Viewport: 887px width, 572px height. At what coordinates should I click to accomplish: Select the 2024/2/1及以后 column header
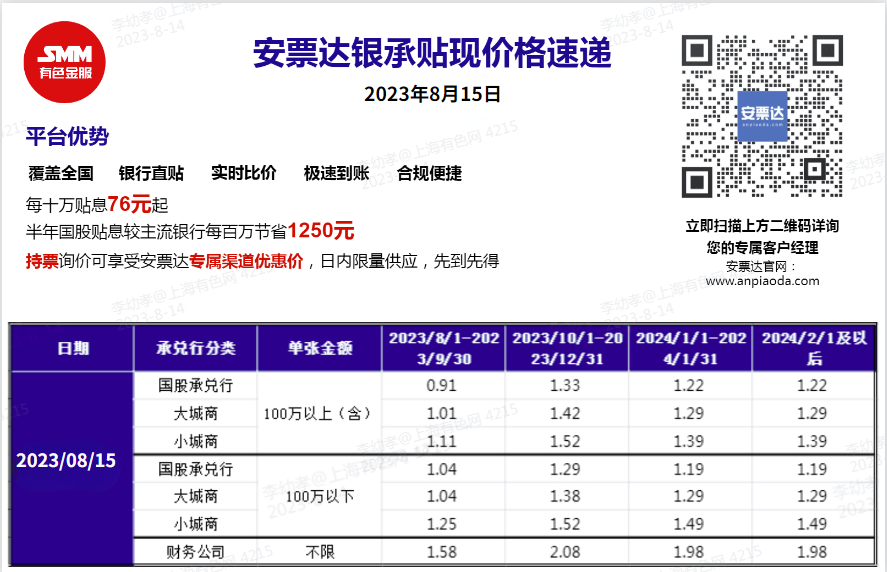tap(814, 348)
